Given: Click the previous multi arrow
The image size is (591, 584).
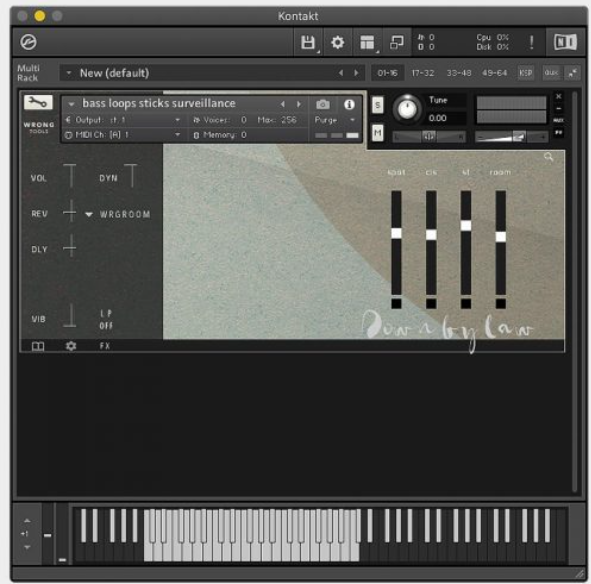Looking at the screenshot, I should [x=341, y=73].
